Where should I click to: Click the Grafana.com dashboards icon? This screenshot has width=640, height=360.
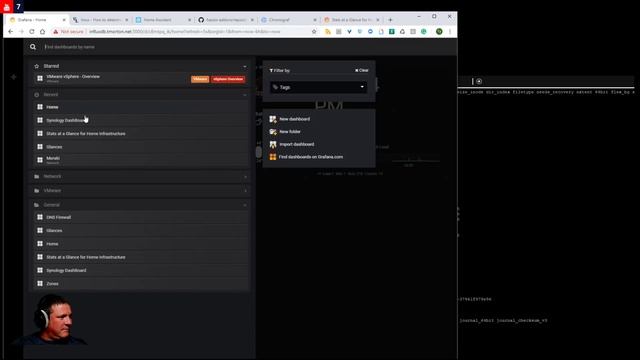pos(273,157)
